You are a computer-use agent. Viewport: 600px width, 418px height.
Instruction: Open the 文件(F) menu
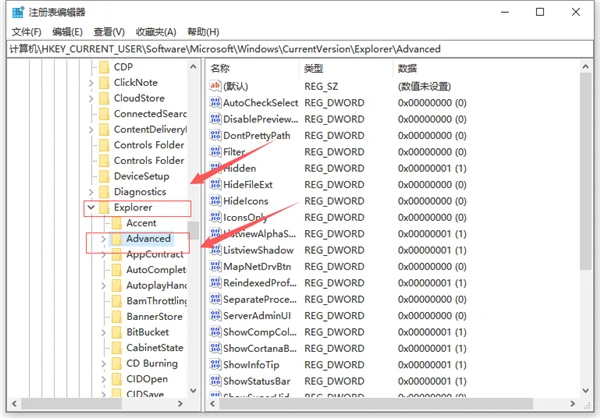click(x=25, y=32)
